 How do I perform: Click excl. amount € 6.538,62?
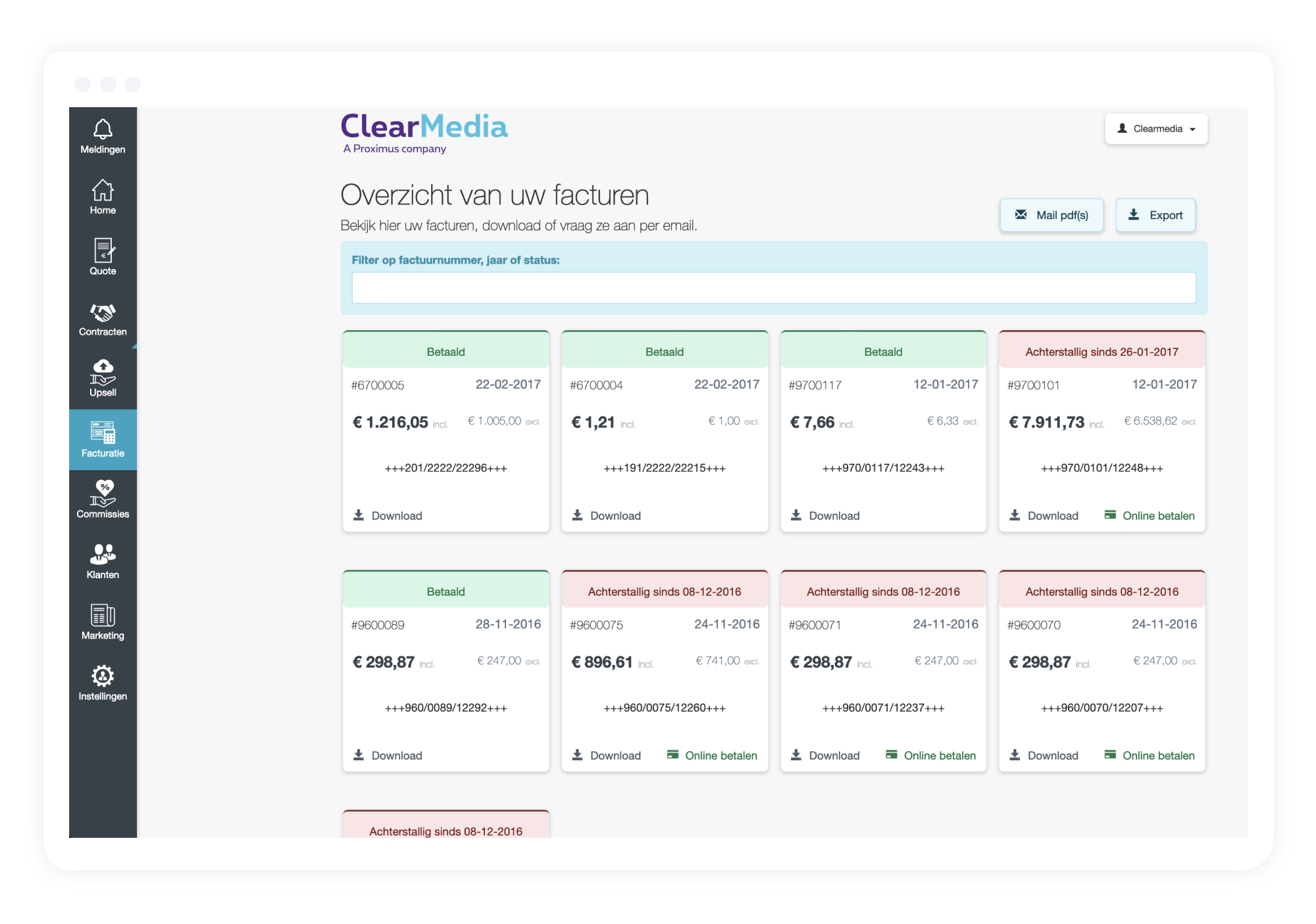click(1151, 421)
